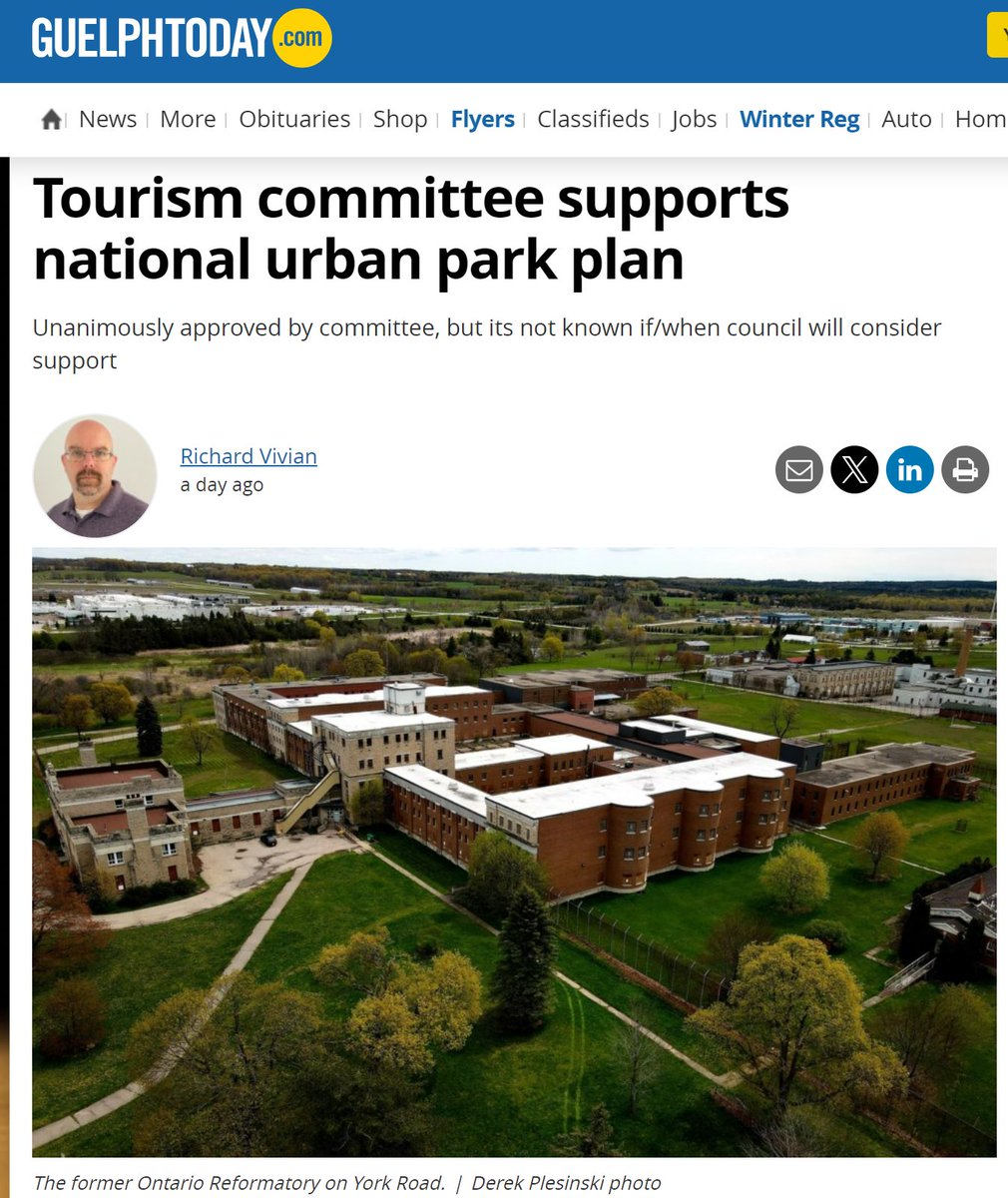Open the Auto menu item
This screenshot has width=1008, height=1198.
[906, 119]
